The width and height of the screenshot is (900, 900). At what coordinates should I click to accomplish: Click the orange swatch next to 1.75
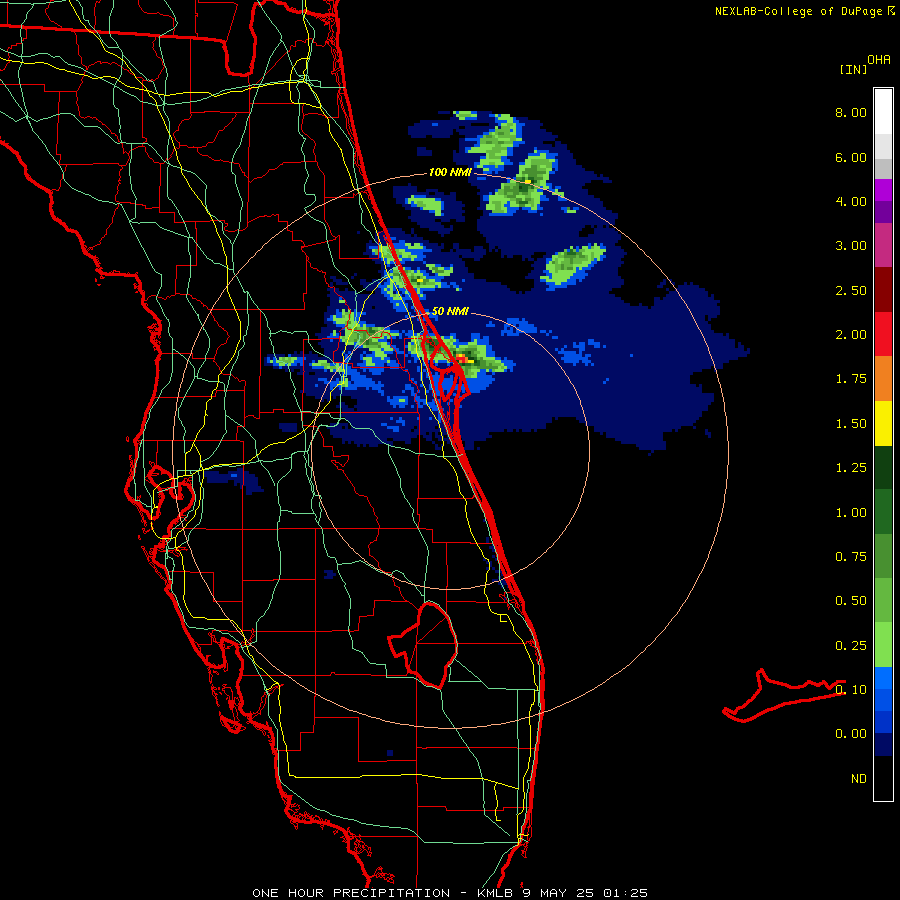click(x=883, y=379)
